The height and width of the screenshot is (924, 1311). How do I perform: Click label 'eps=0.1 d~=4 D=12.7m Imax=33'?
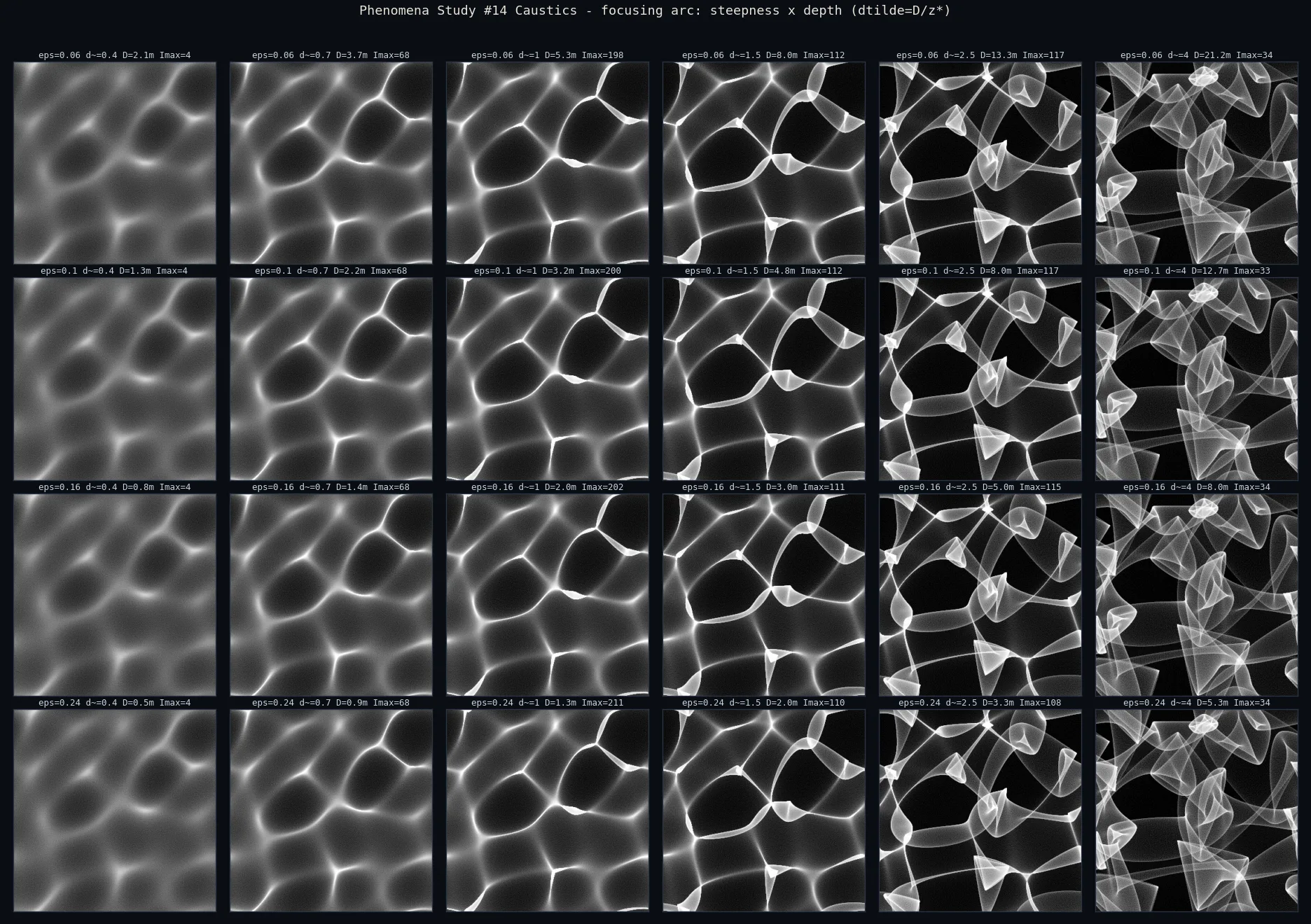tap(1197, 271)
